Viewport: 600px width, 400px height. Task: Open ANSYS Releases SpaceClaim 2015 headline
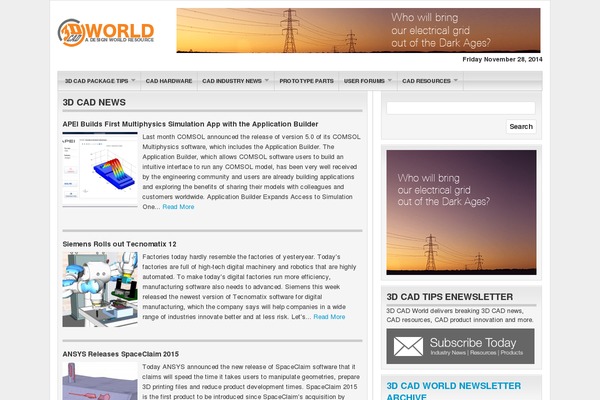tap(121, 354)
